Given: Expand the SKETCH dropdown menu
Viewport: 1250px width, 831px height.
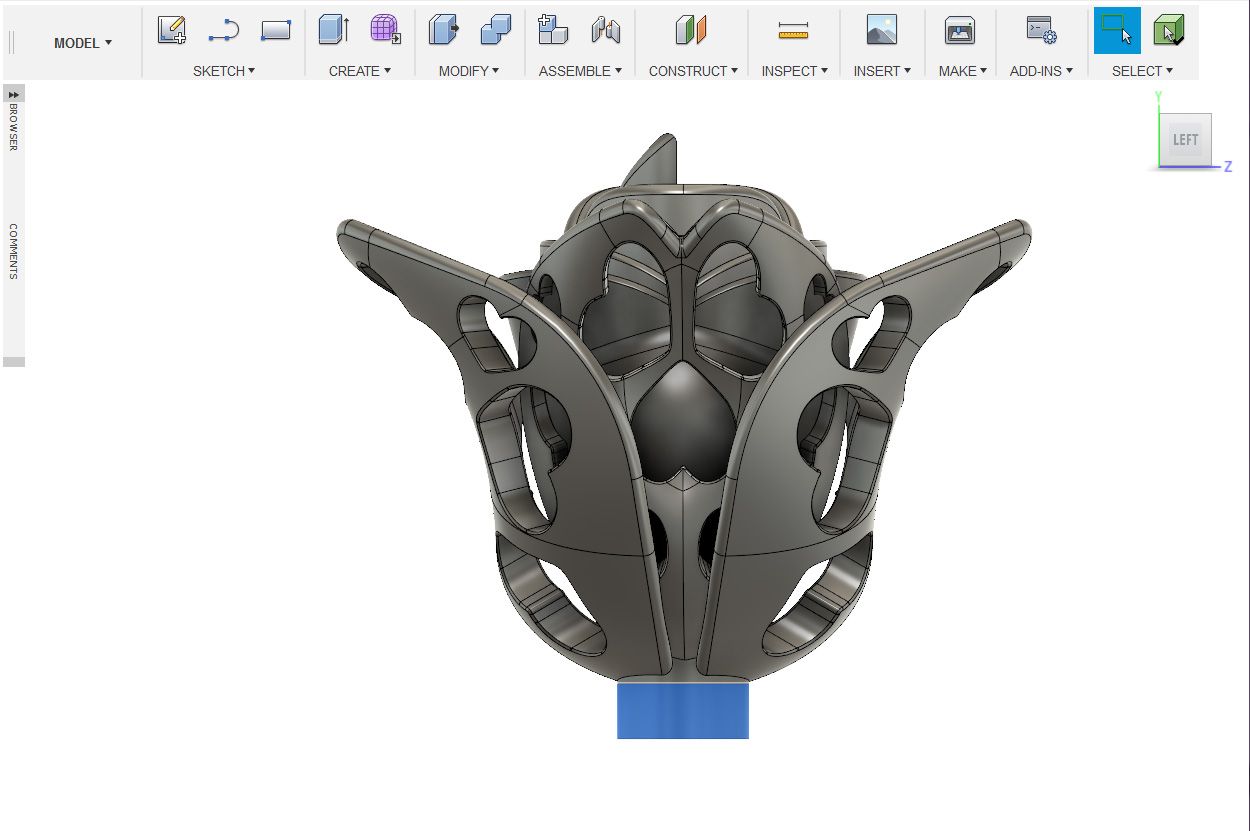Looking at the screenshot, I should click(x=224, y=71).
